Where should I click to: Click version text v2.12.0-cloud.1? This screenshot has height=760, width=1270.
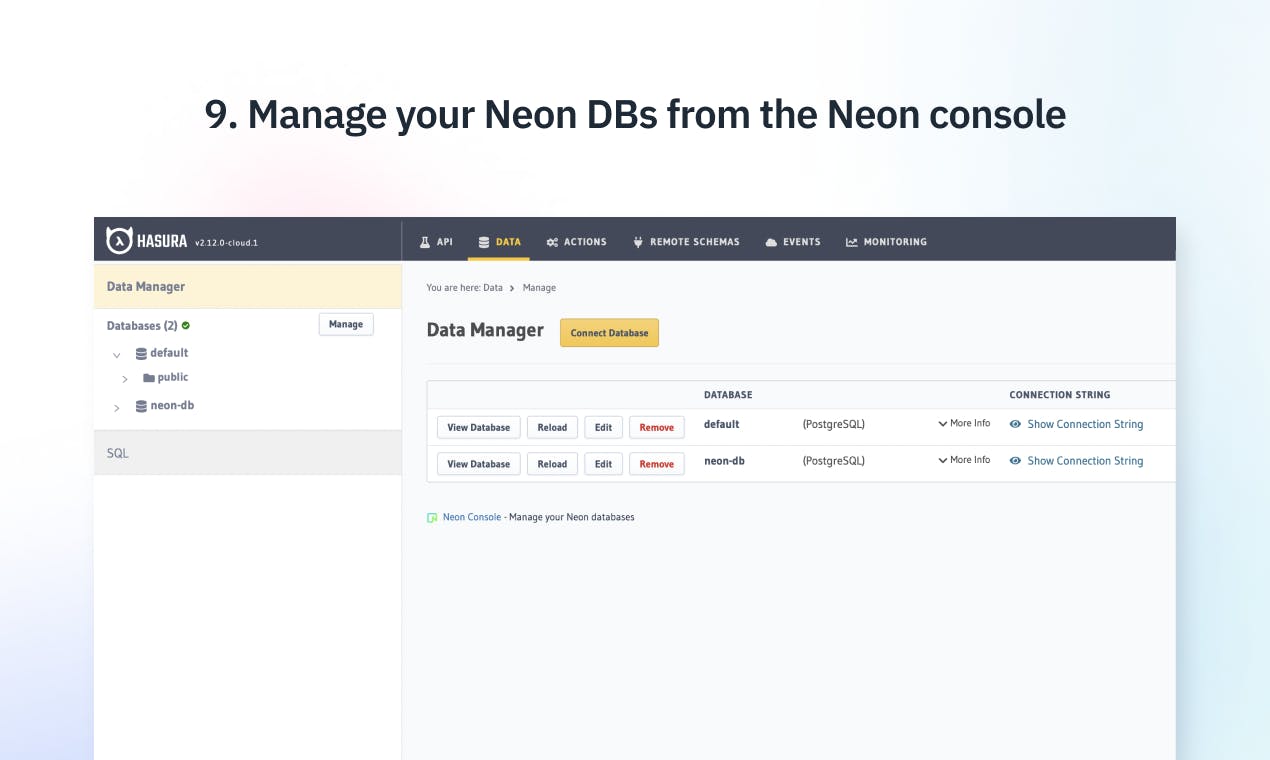(227, 243)
